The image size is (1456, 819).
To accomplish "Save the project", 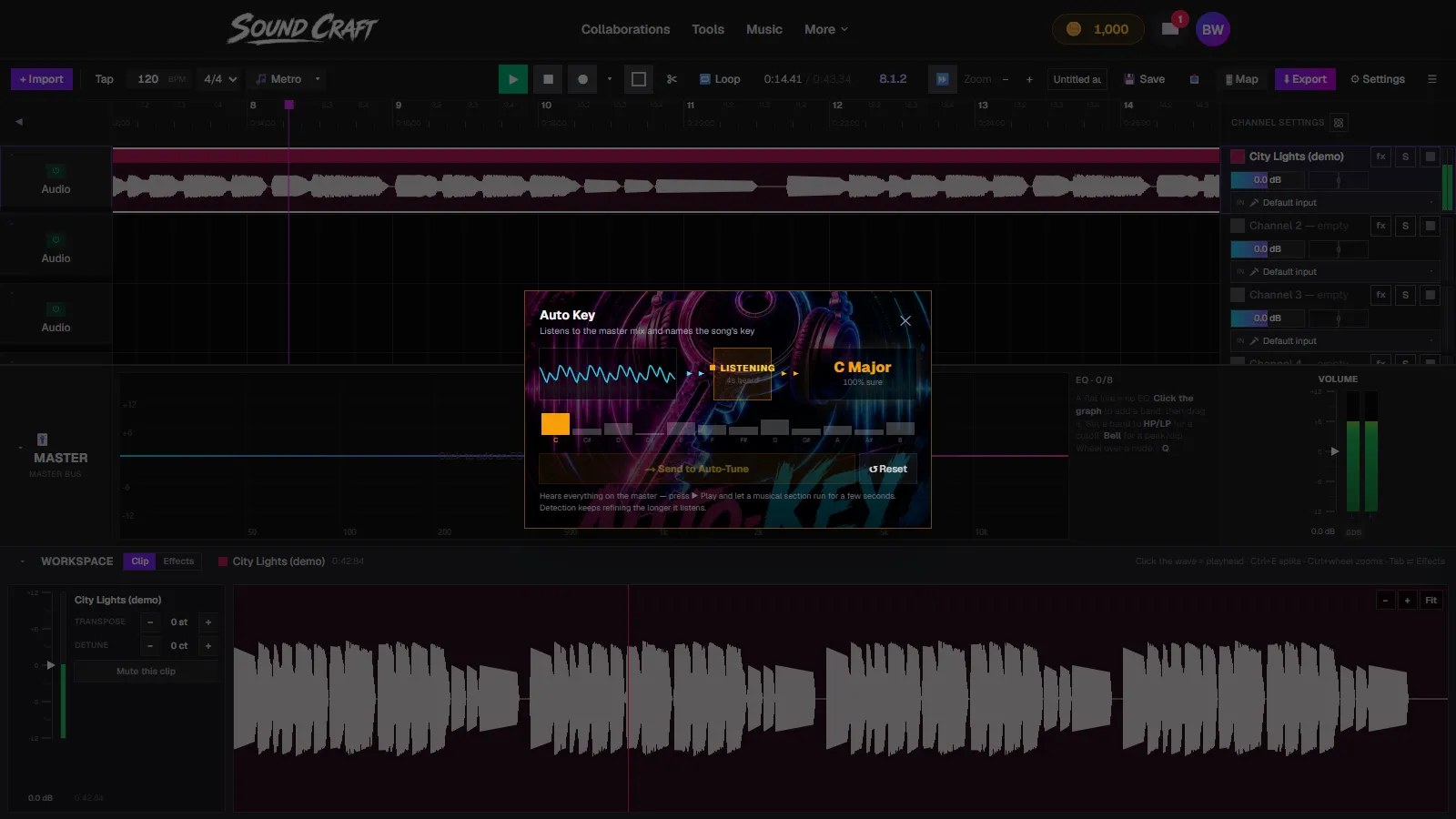I will pos(1145,79).
